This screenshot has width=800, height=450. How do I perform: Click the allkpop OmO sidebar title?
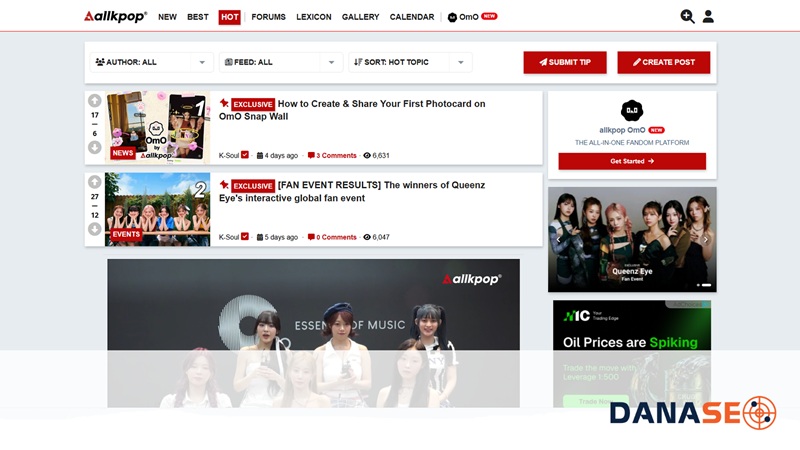click(622, 130)
